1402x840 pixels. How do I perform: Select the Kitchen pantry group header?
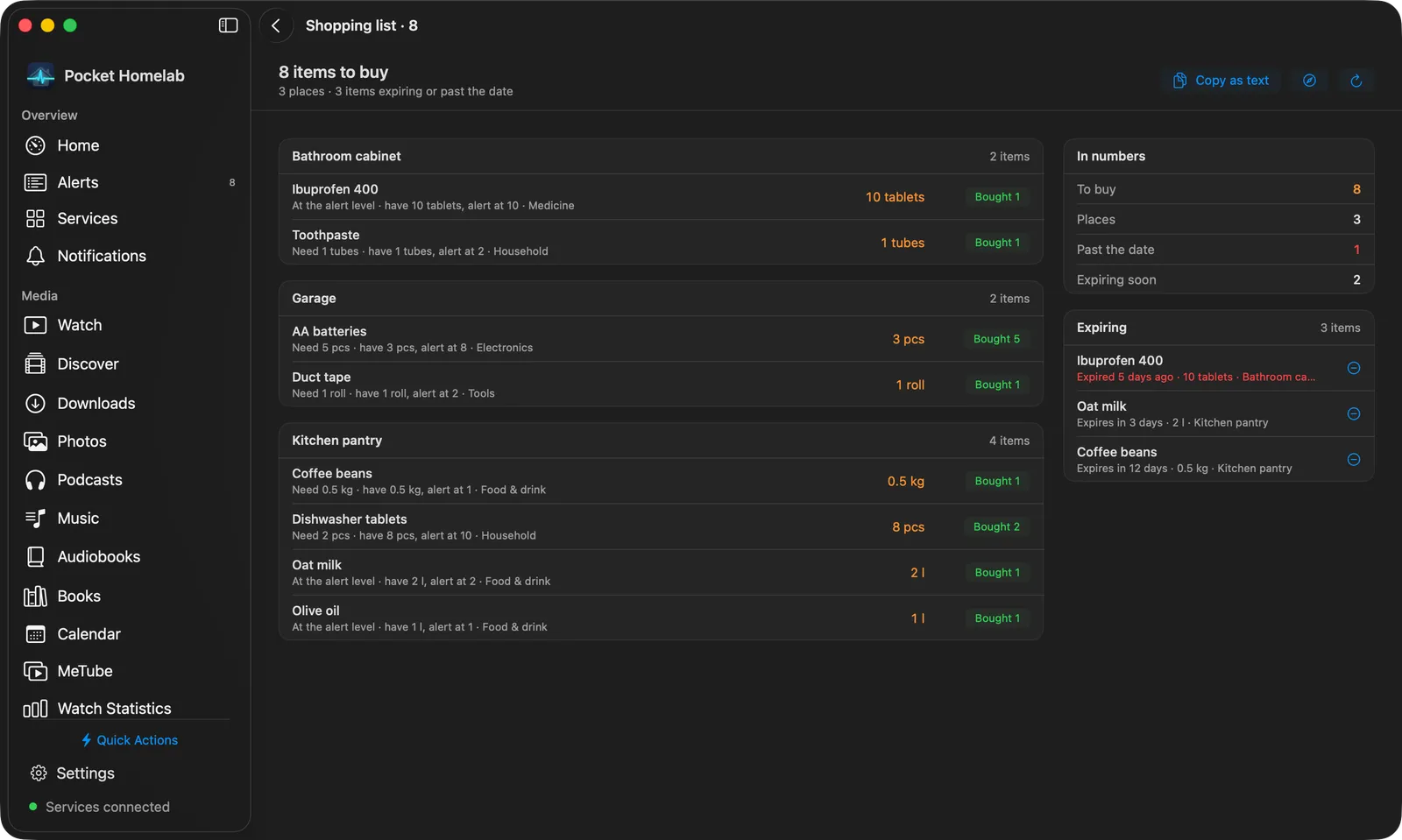click(x=661, y=441)
